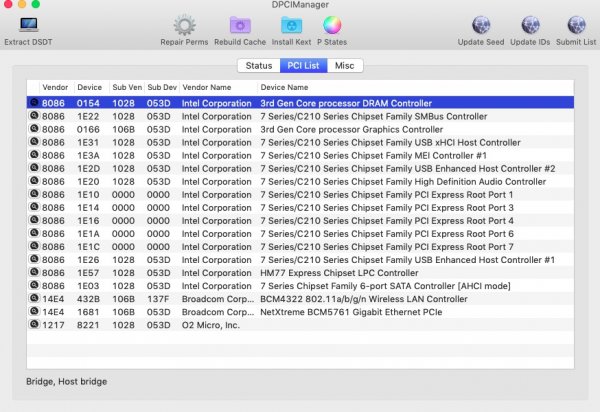600x412 pixels.
Task: Click the Sub Ven column header
Action: pyautogui.click(x=127, y=87)
